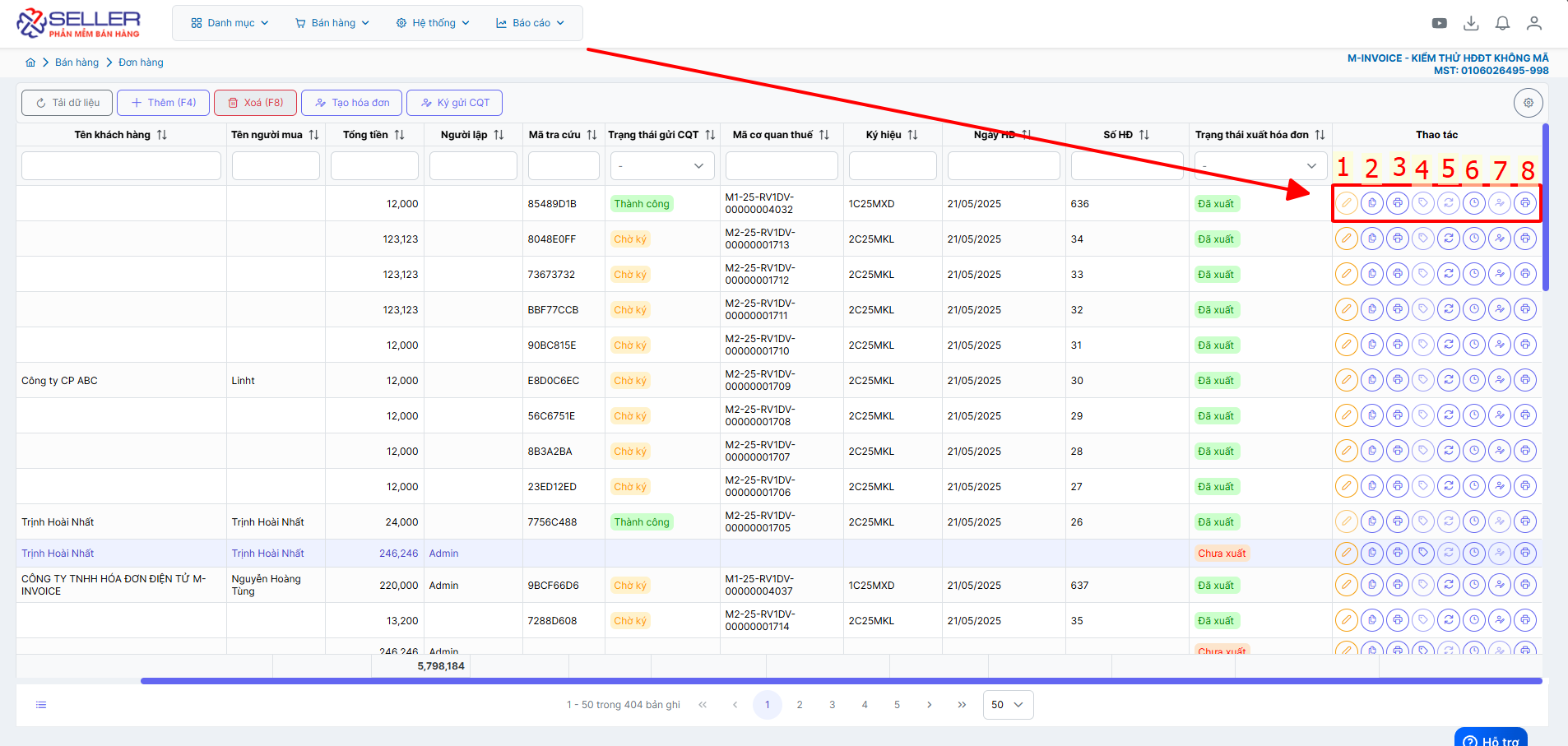Go to page 2
The width and height of the screenshot is (1568, 746).
800,705
